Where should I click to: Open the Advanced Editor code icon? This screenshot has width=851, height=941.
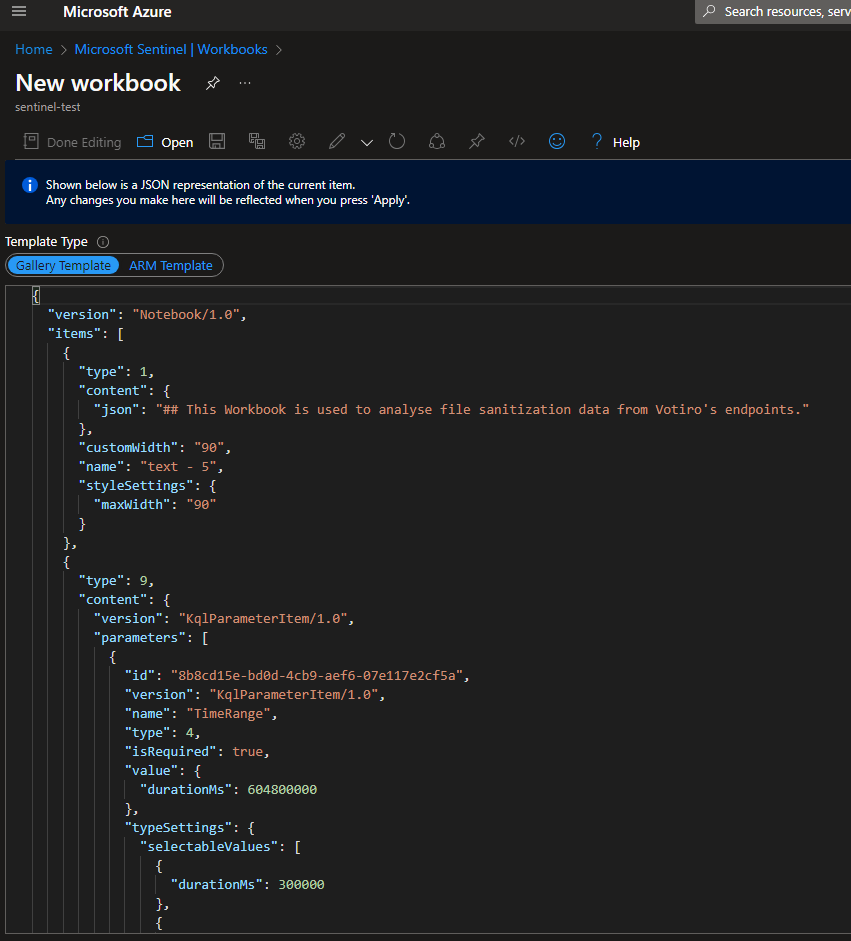[517, 142]
